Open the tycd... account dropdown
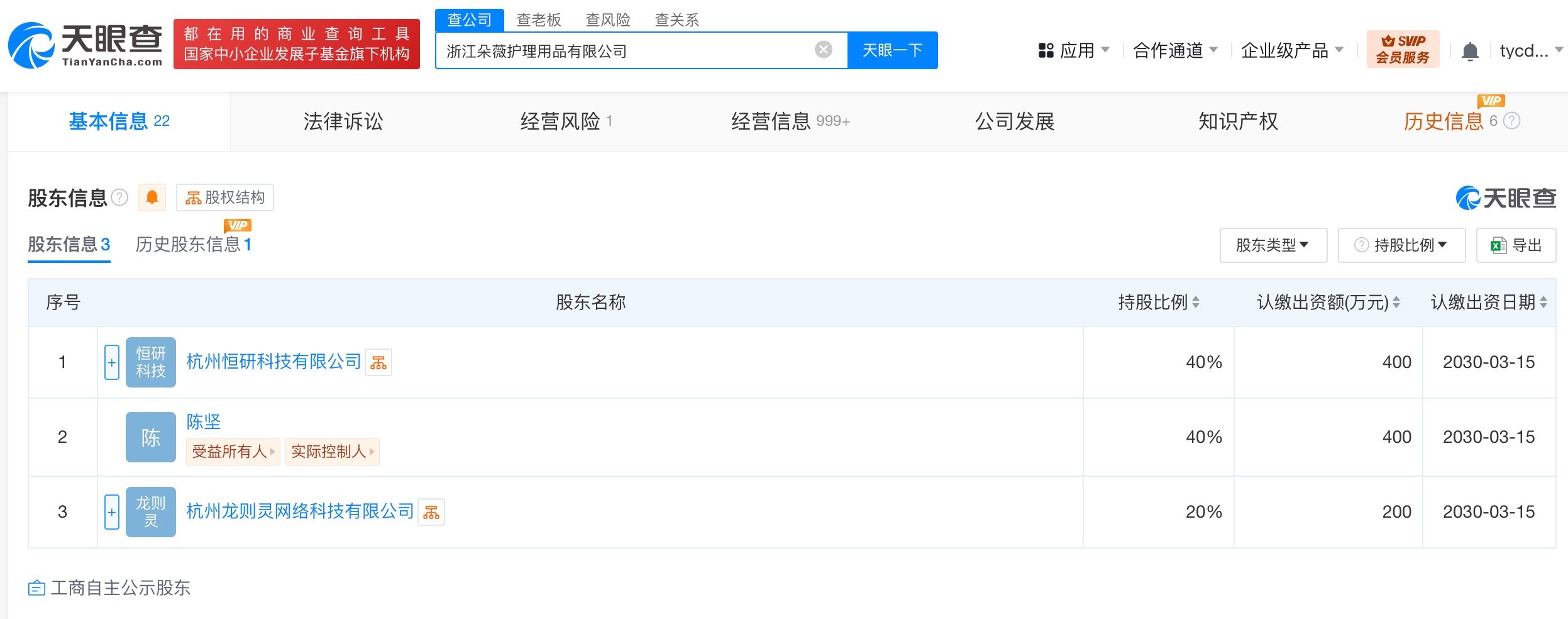 (x=1531, y=50)
